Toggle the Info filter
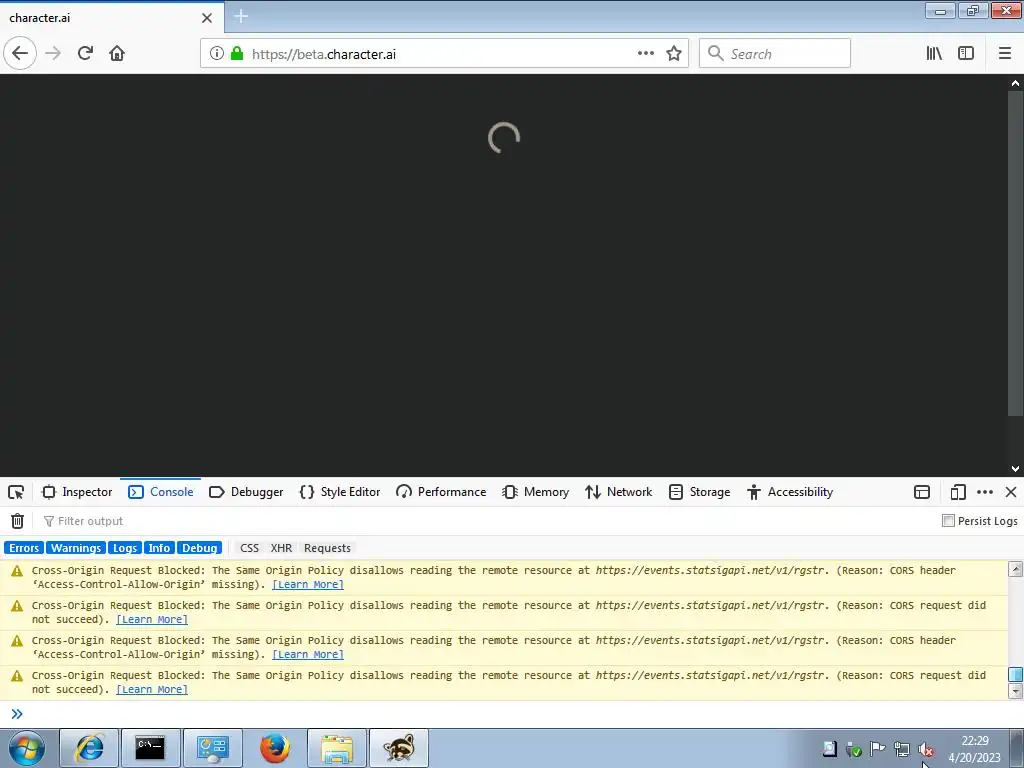1024x768 pixels. [x=159, y=548]
